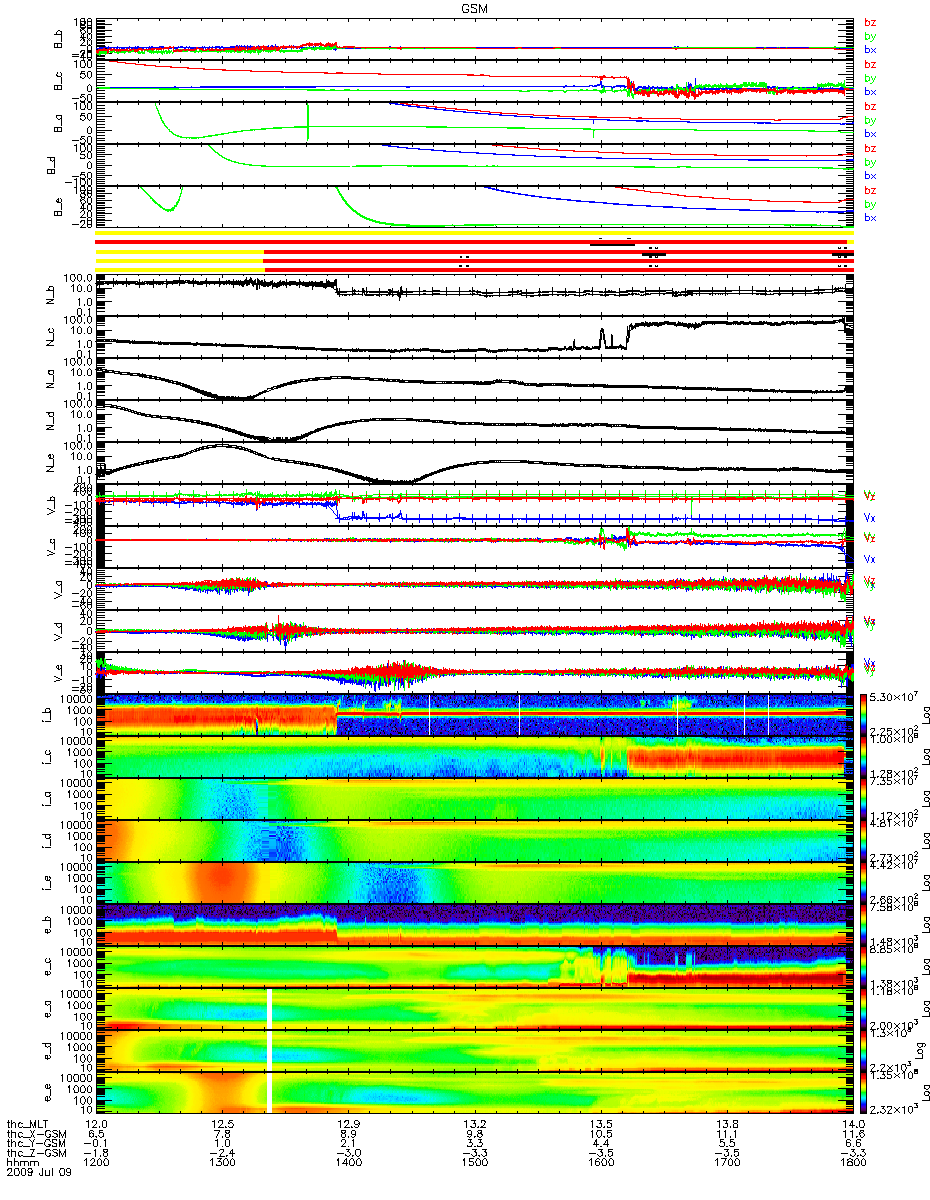This screenshot has height=1200, width=930.
Task: Click Z-GSM value -3.0
Action: coord(349,1152)
